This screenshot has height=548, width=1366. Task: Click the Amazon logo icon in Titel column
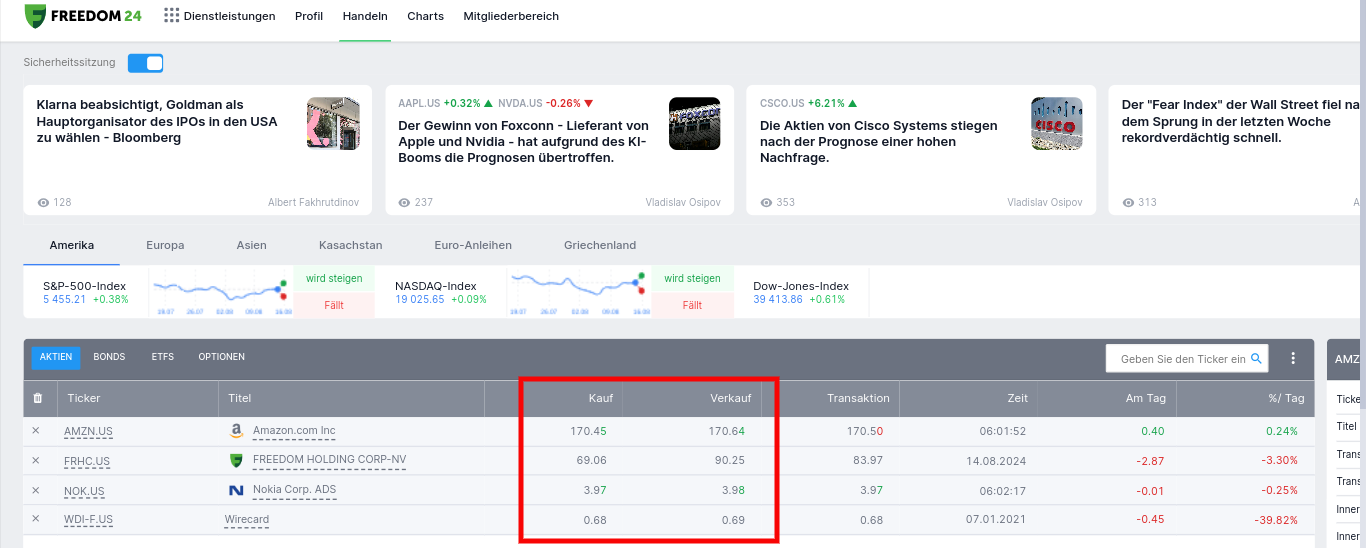[236, 431]
